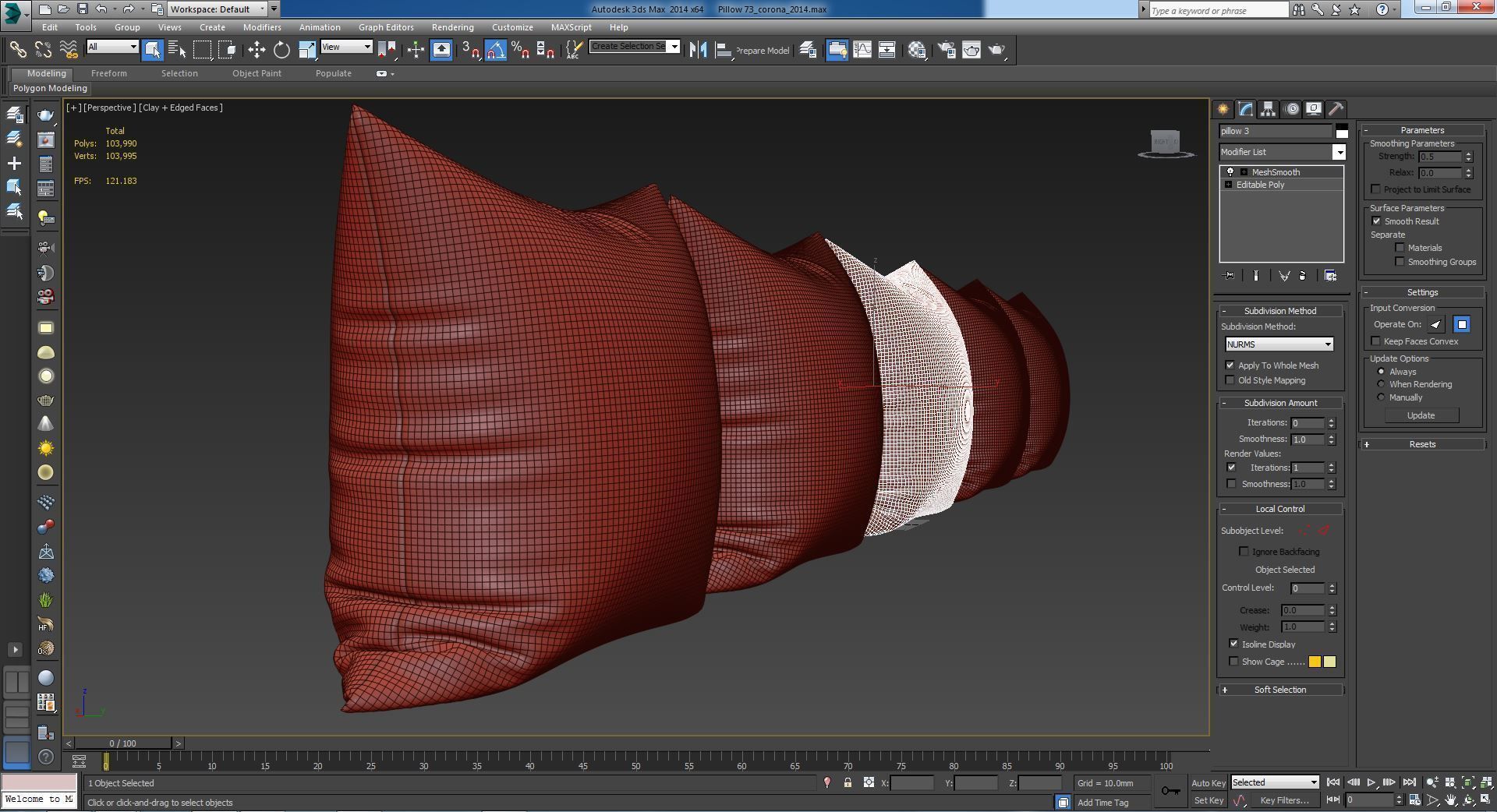Image resolution: width=1497 pixels, height=812 pixels.
Task: Activate the Select and Scale tool
Action: point(307,50)
